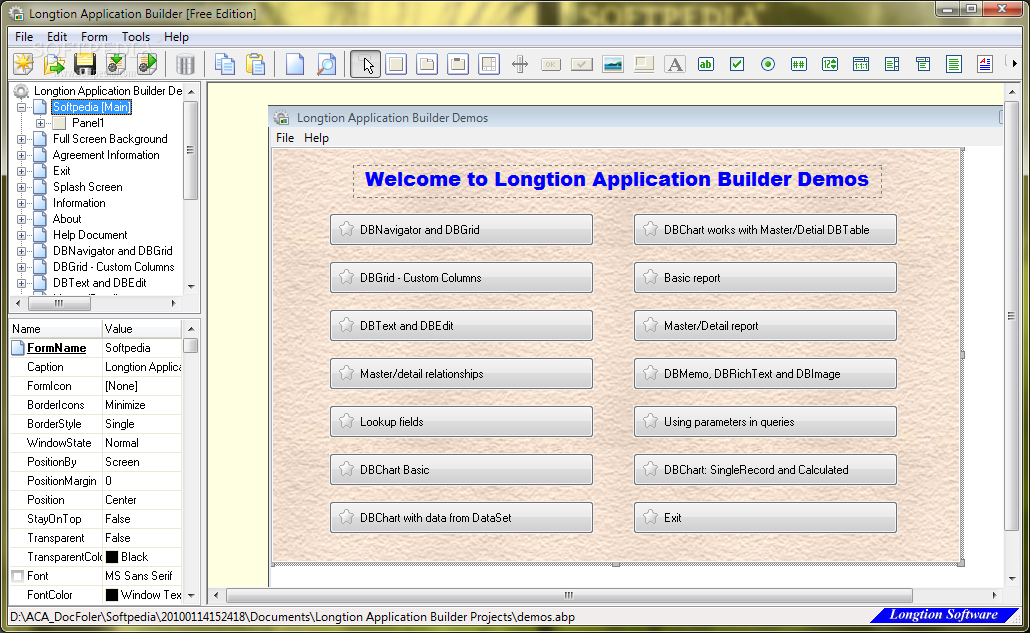
Task: Select the group box component tool
Action: (x=458, y=64)
